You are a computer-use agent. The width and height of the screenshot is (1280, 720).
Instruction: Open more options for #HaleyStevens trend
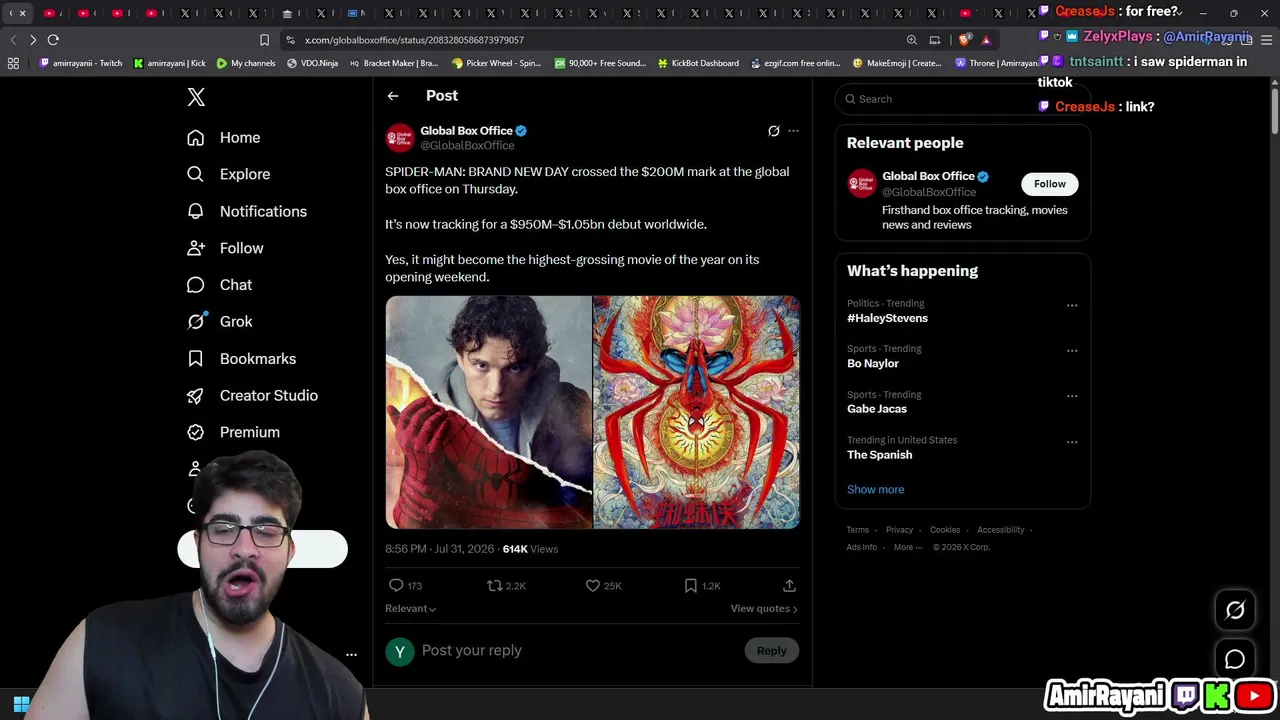(1072, 305)
